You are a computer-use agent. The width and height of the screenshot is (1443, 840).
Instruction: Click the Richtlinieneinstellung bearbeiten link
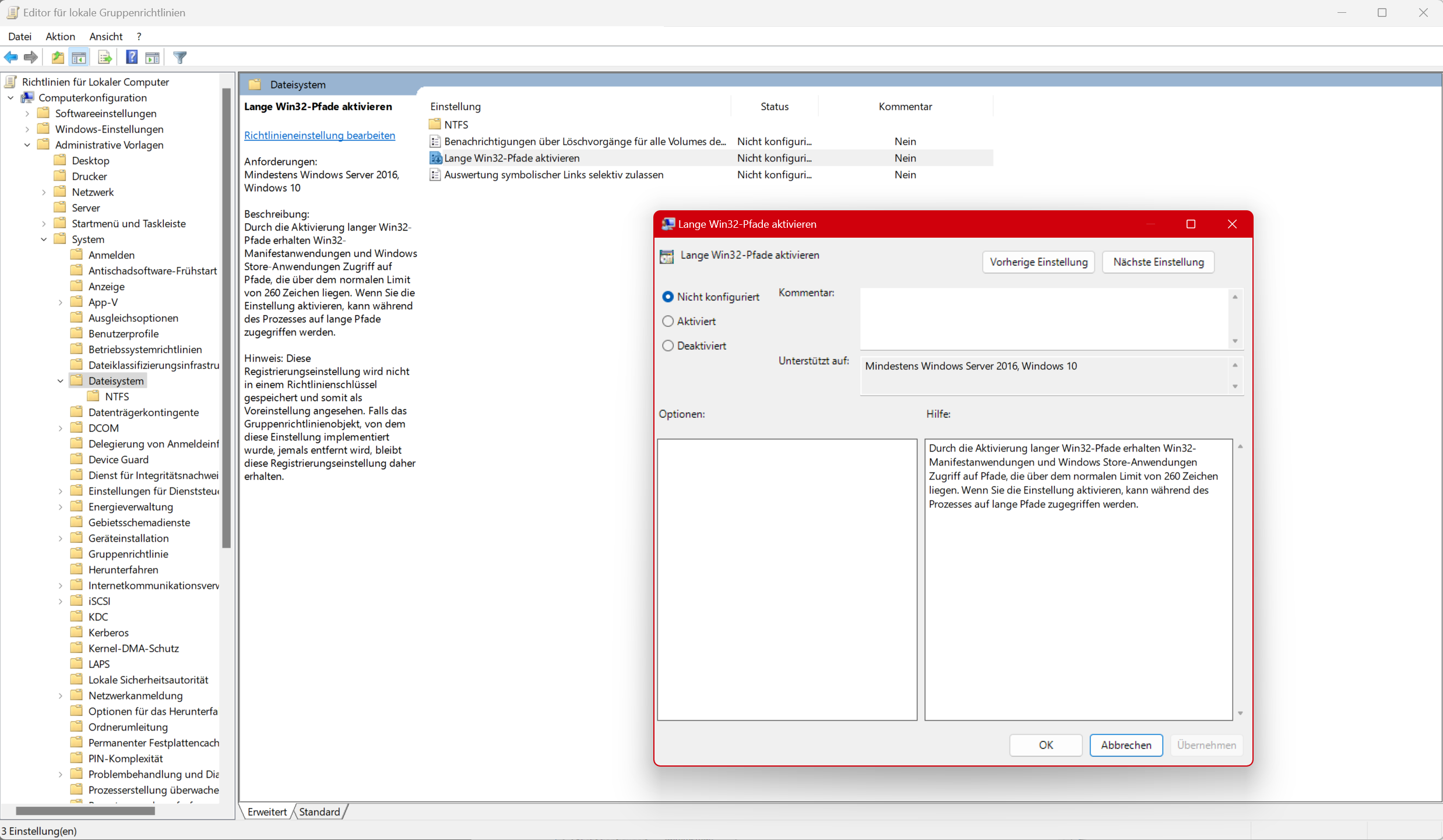click(x=319, y=135)
